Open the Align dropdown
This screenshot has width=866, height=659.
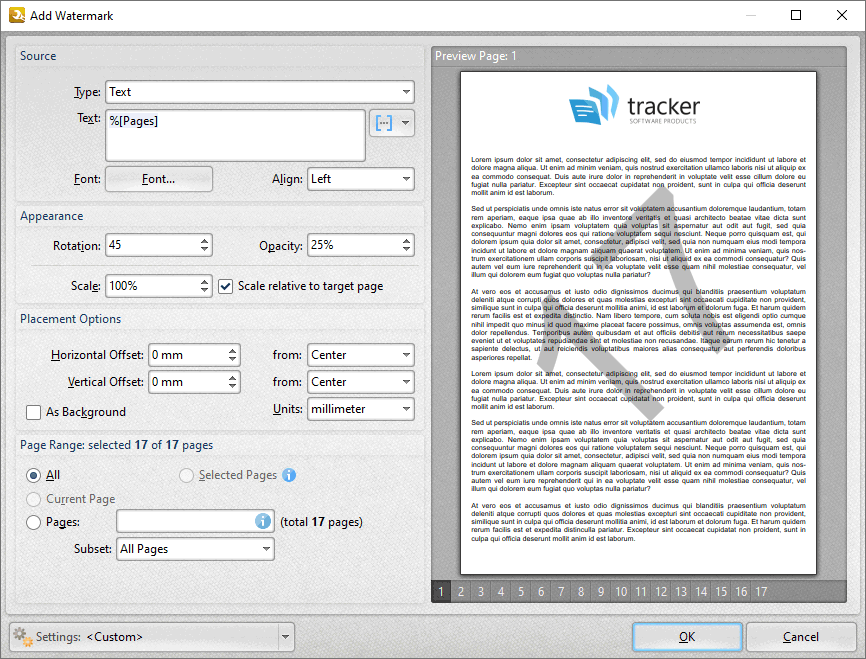360,179
